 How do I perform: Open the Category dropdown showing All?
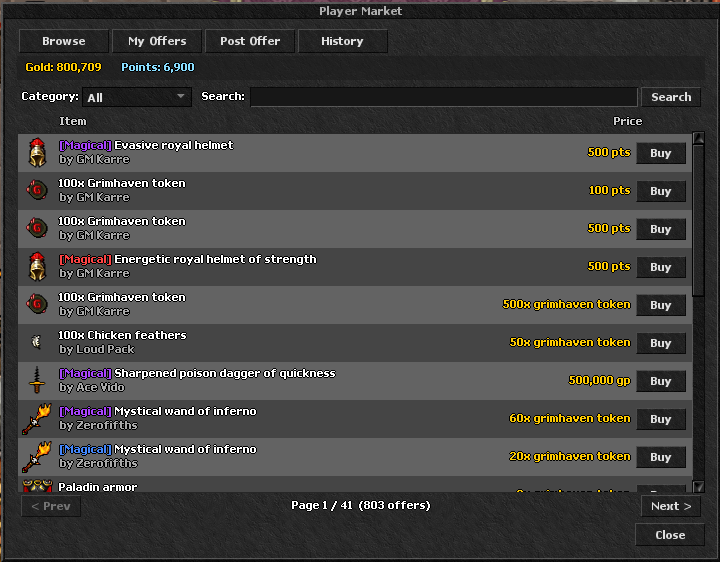[137, 97]
